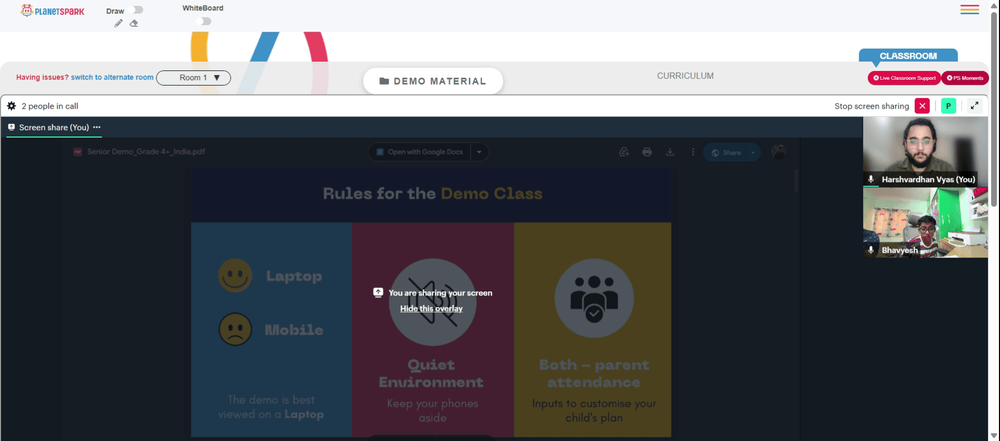Click Open with Google Docs button
The width and height of the screenshot is (1000, 441).
coord(420,152)
